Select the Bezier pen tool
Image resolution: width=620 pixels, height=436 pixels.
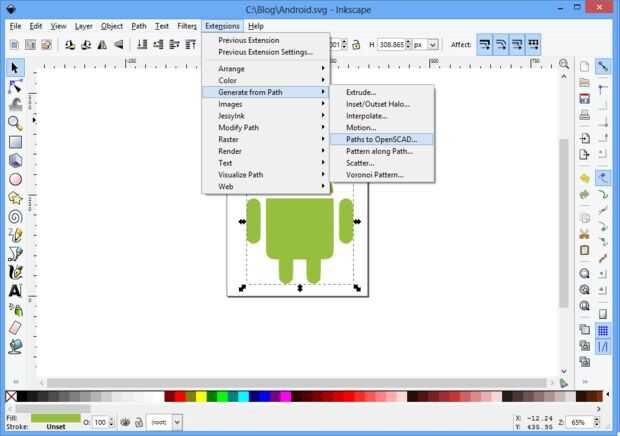(15, 253)
